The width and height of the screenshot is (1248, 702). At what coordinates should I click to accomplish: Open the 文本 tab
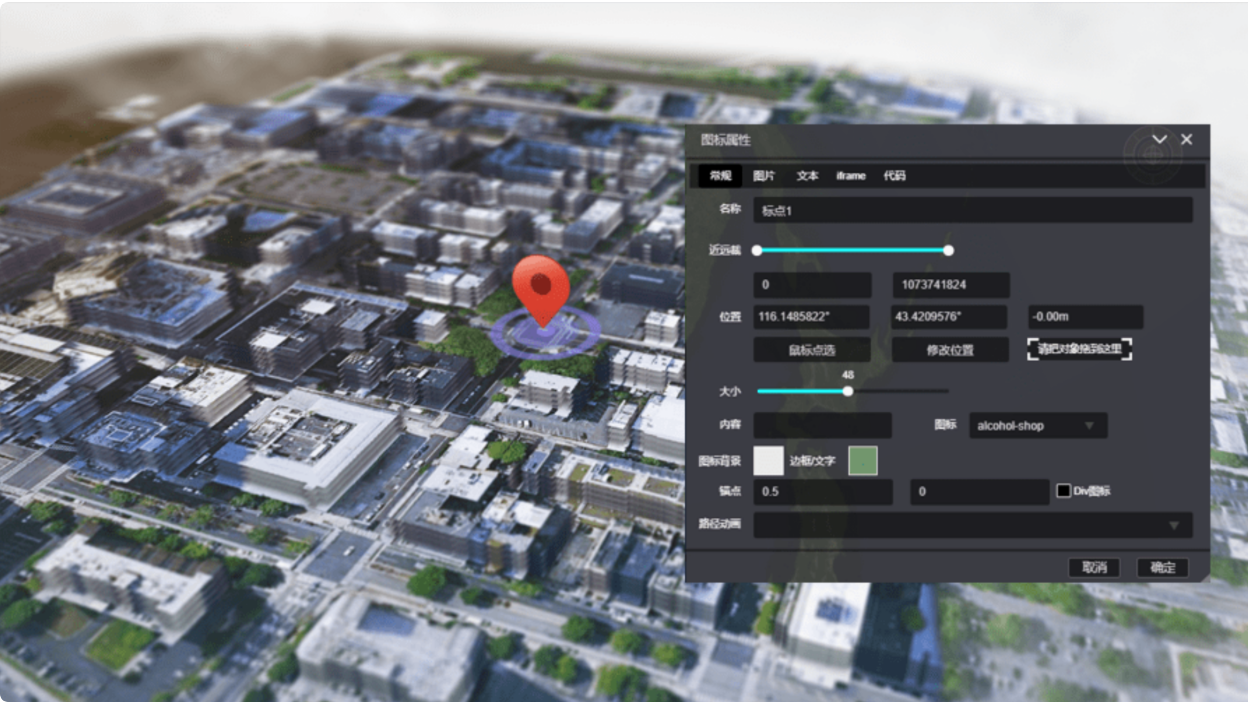[807, 176]
